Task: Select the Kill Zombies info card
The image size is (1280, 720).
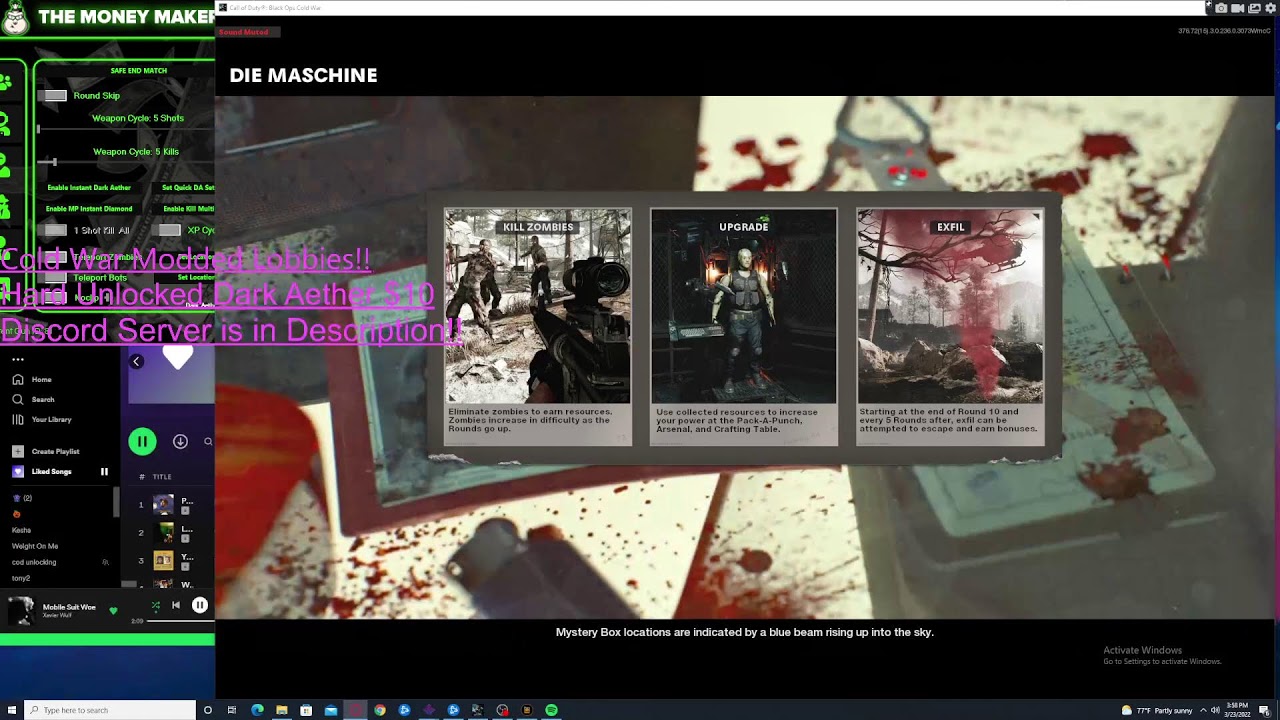Action: pos(538,326)
